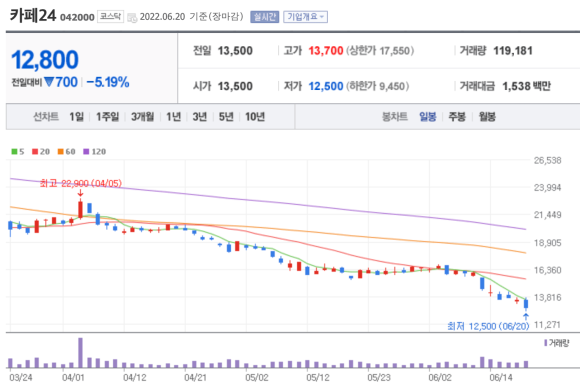Click the 최저 12,500 (06/20) marker label
580x389 pixels.
click(488, 326)
